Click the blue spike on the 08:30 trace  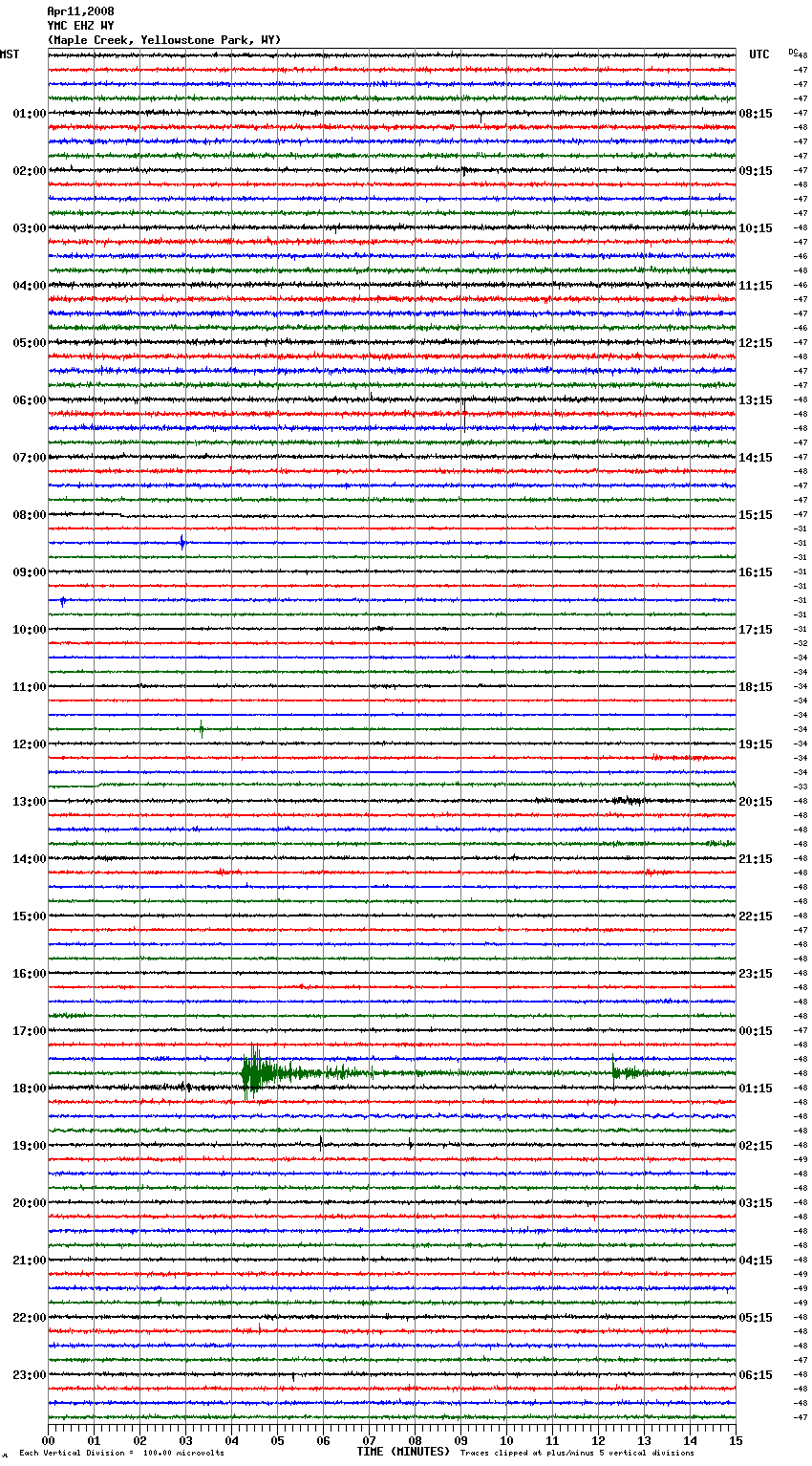coord(182,543)
